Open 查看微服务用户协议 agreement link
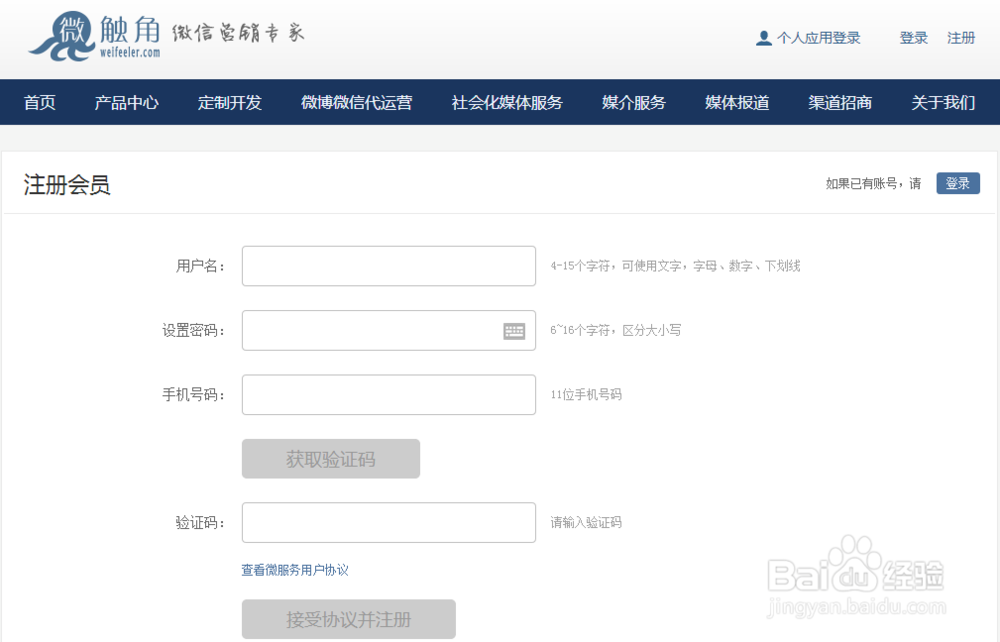The image size is (1000, 642). pyautogui.click(x=296, y=569)
